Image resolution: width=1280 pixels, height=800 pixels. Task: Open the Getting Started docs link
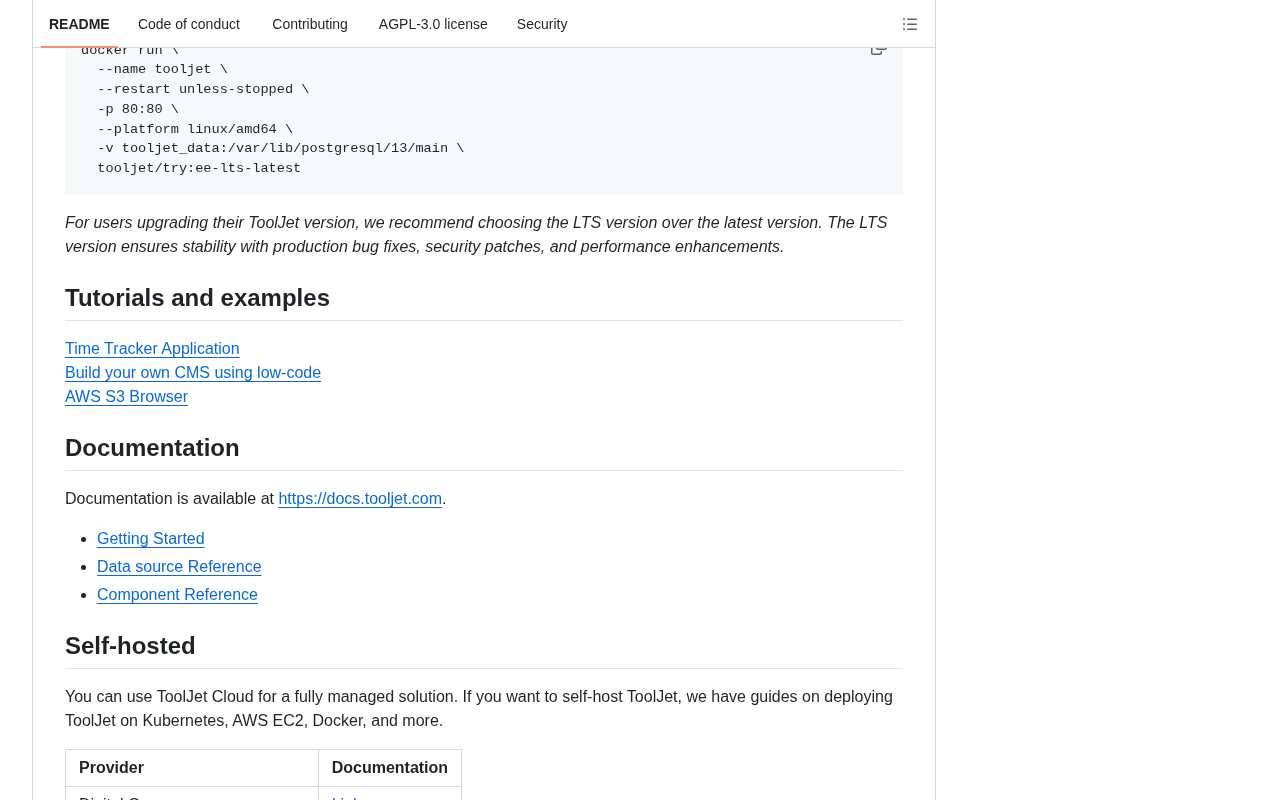[x=151, y=539]
